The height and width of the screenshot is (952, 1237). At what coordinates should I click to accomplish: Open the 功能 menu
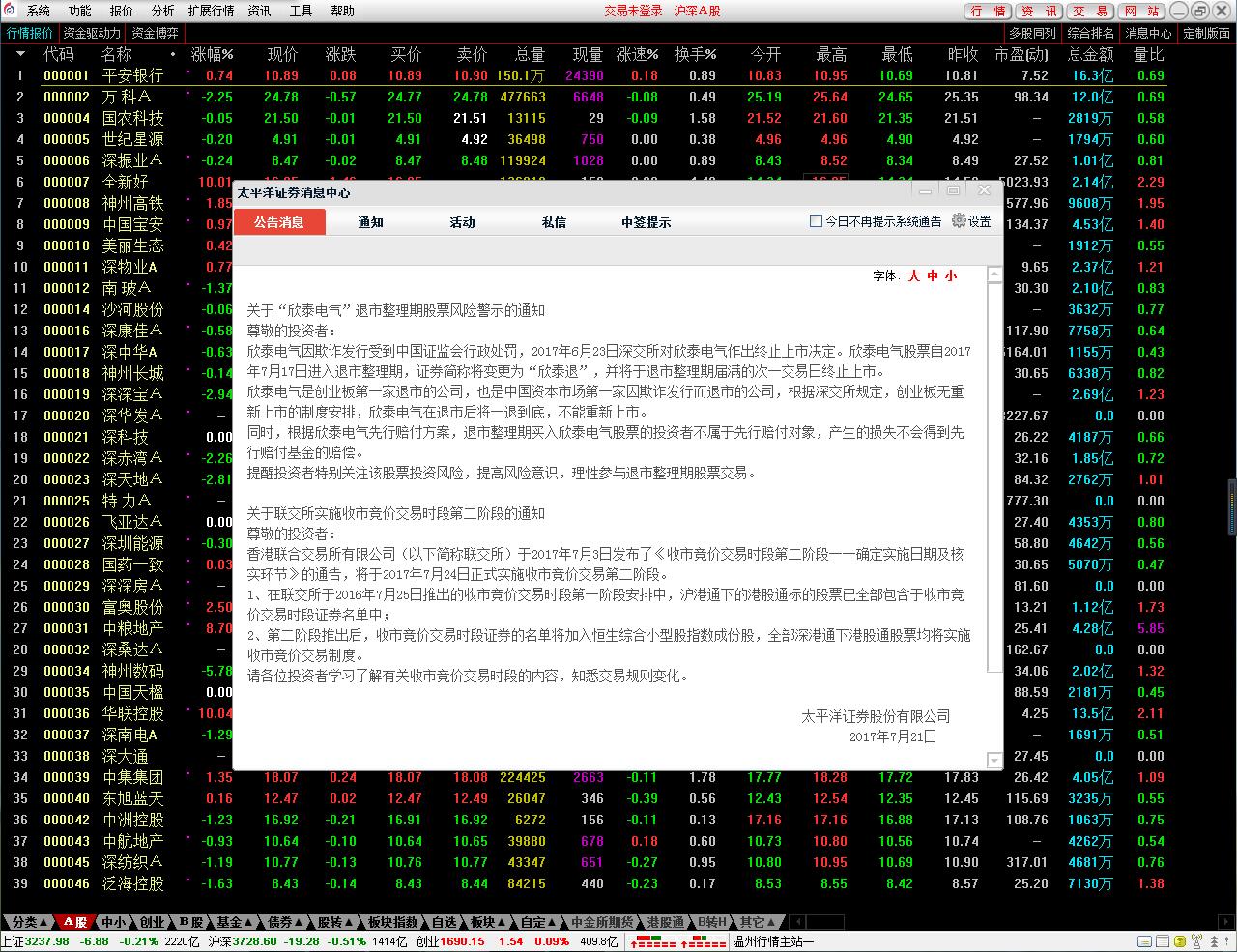(x=80, y=11)
